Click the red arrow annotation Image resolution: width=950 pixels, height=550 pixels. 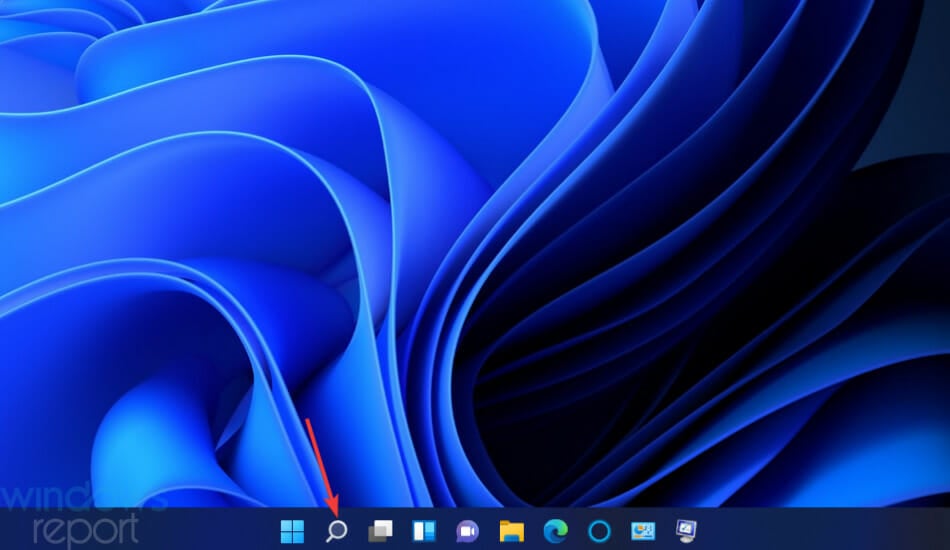pyautogui.click(x=319, y=465)
